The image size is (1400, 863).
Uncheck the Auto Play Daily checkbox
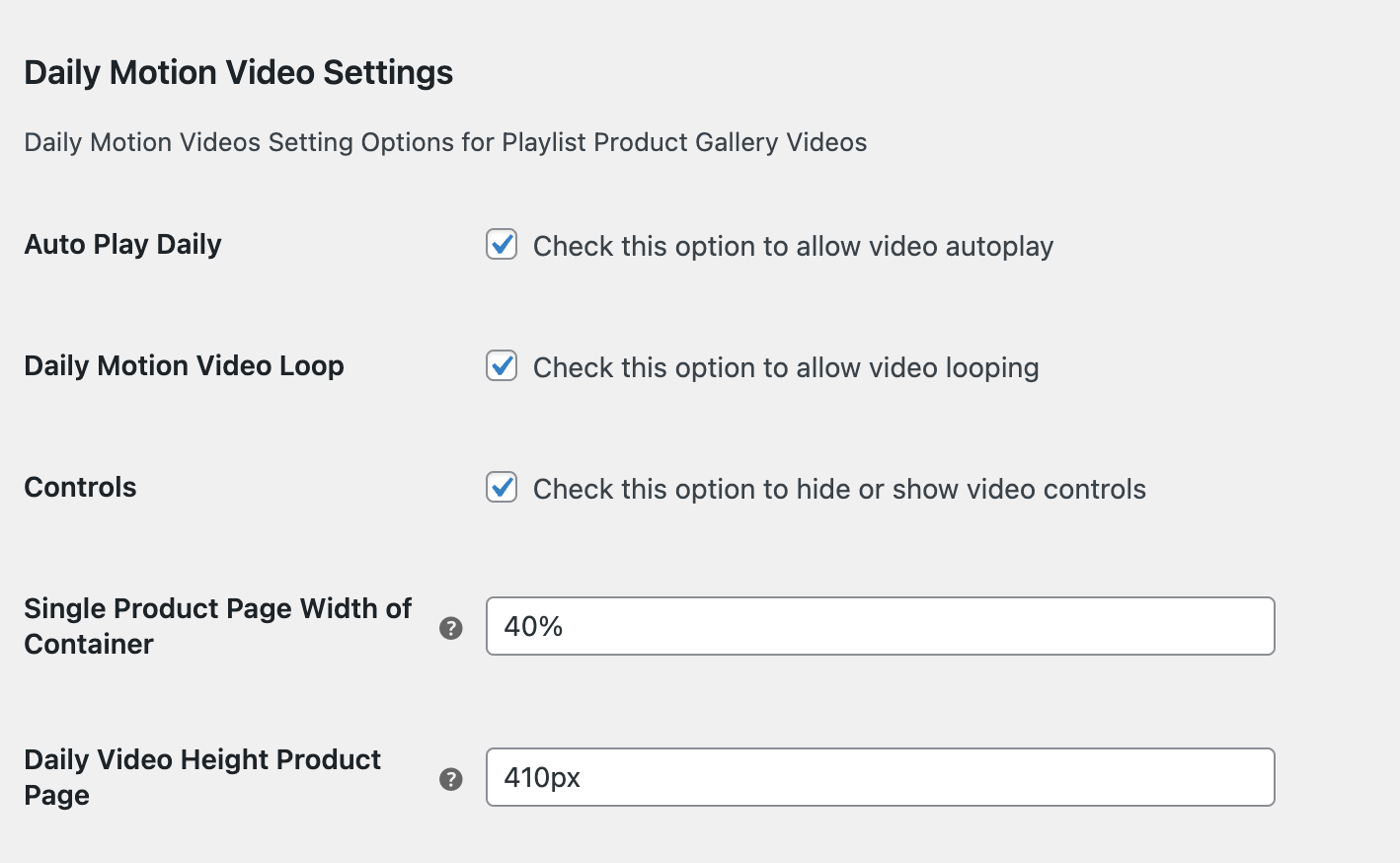coord(502,244)
